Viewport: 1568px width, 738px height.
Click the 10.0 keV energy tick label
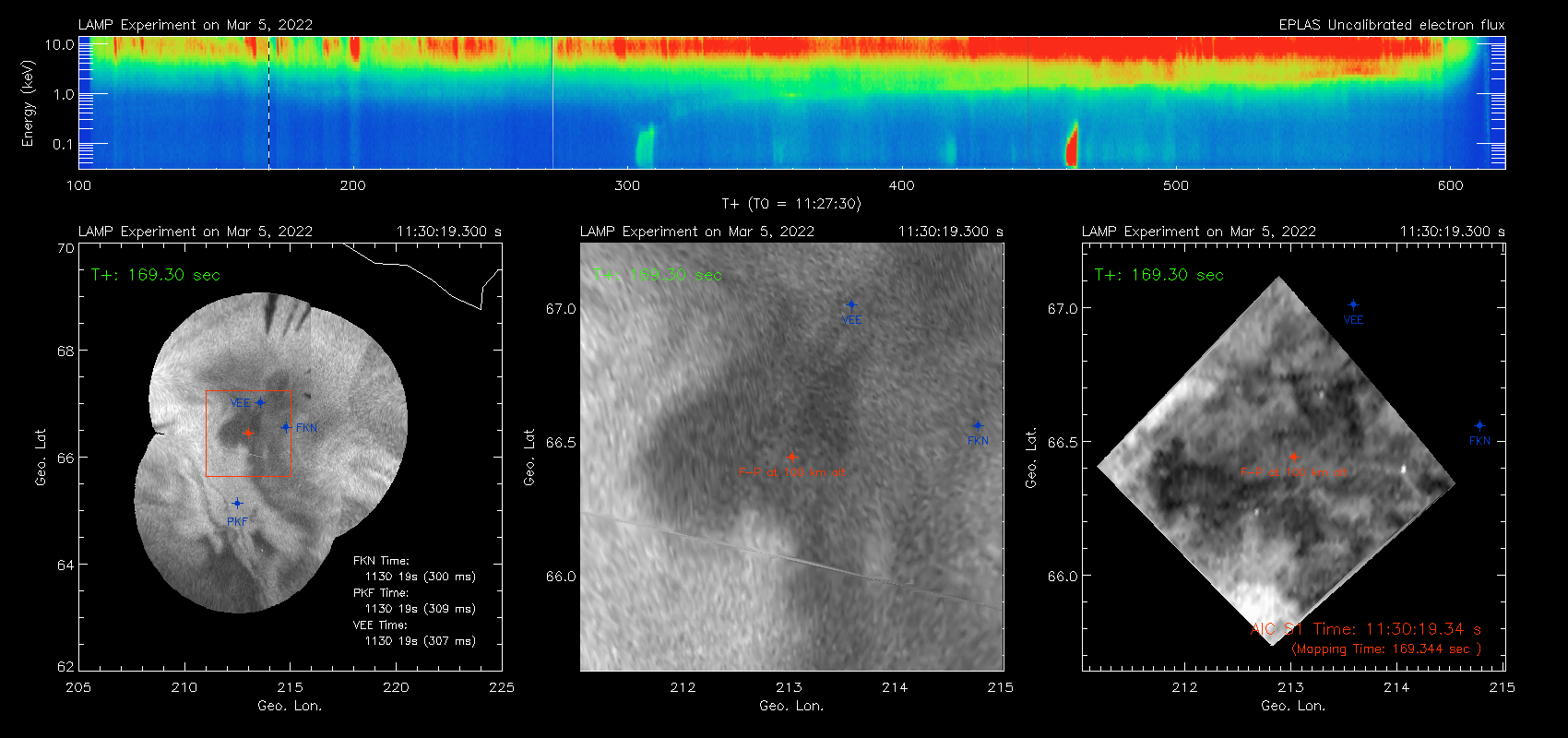pyautogui.click(x=59, y=44)
